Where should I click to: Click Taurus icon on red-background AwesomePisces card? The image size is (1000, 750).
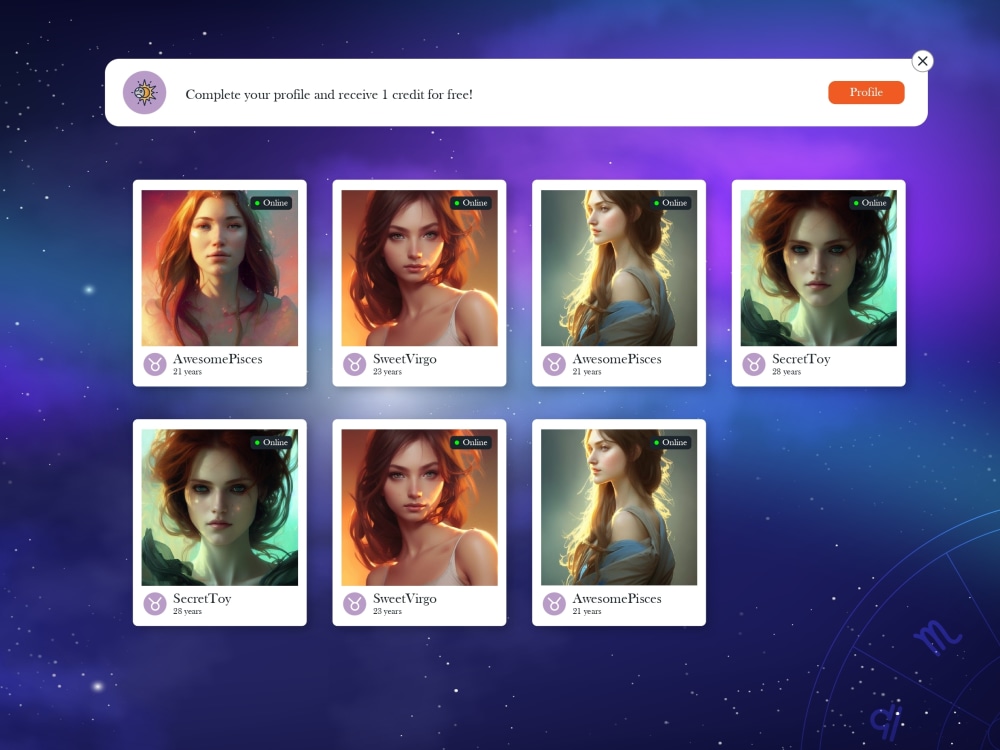click(x=155, y=365)
